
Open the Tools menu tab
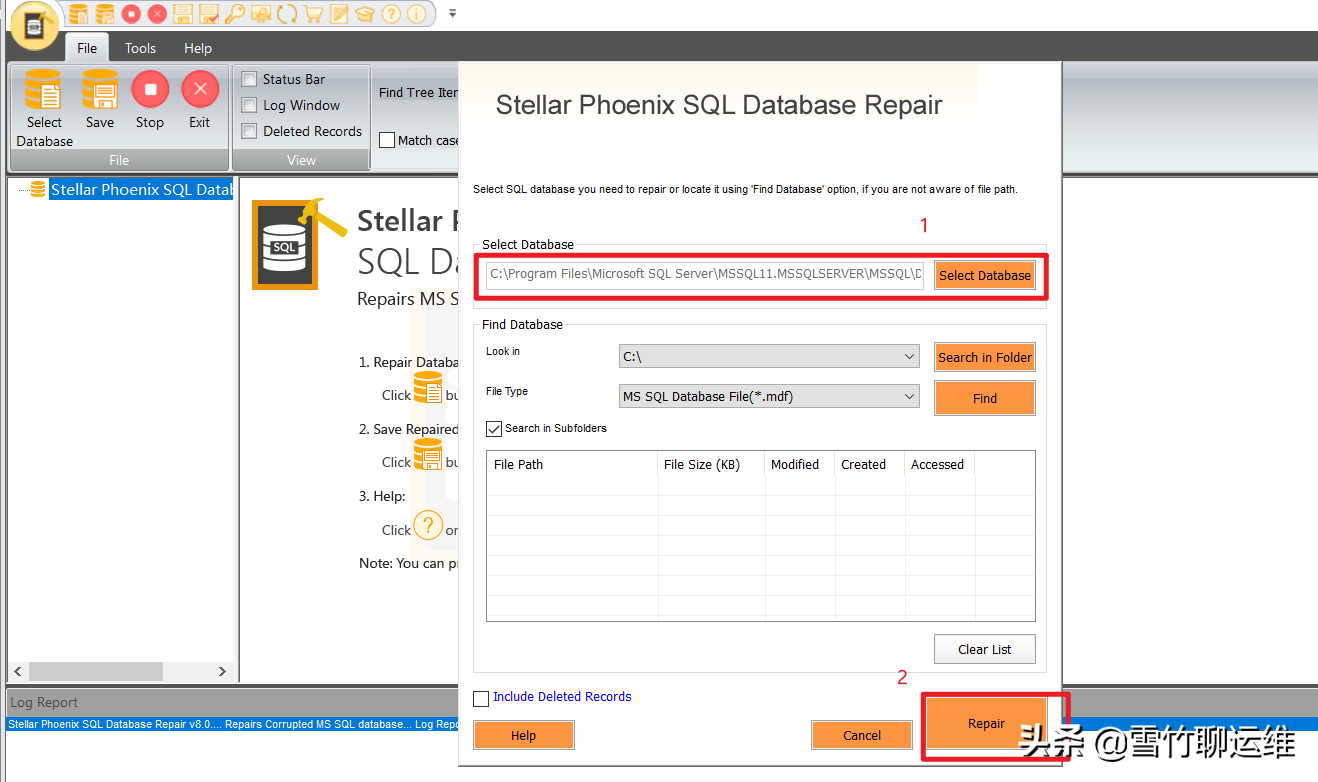point(140,48)
